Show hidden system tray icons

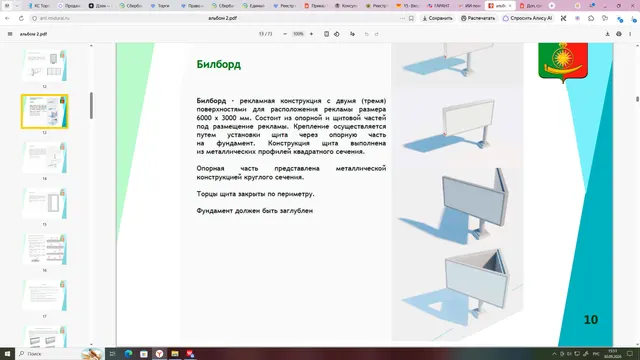coord(554,354)
